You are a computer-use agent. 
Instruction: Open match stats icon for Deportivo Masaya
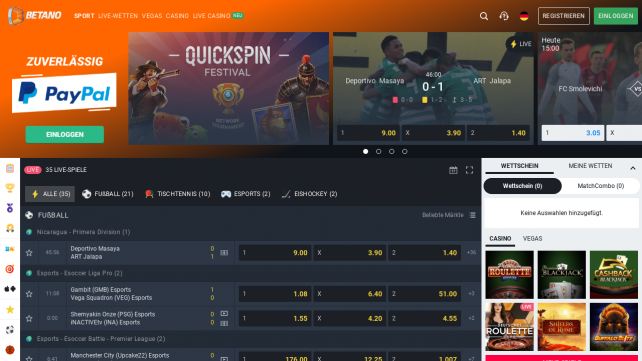click(x=224, y=253)
